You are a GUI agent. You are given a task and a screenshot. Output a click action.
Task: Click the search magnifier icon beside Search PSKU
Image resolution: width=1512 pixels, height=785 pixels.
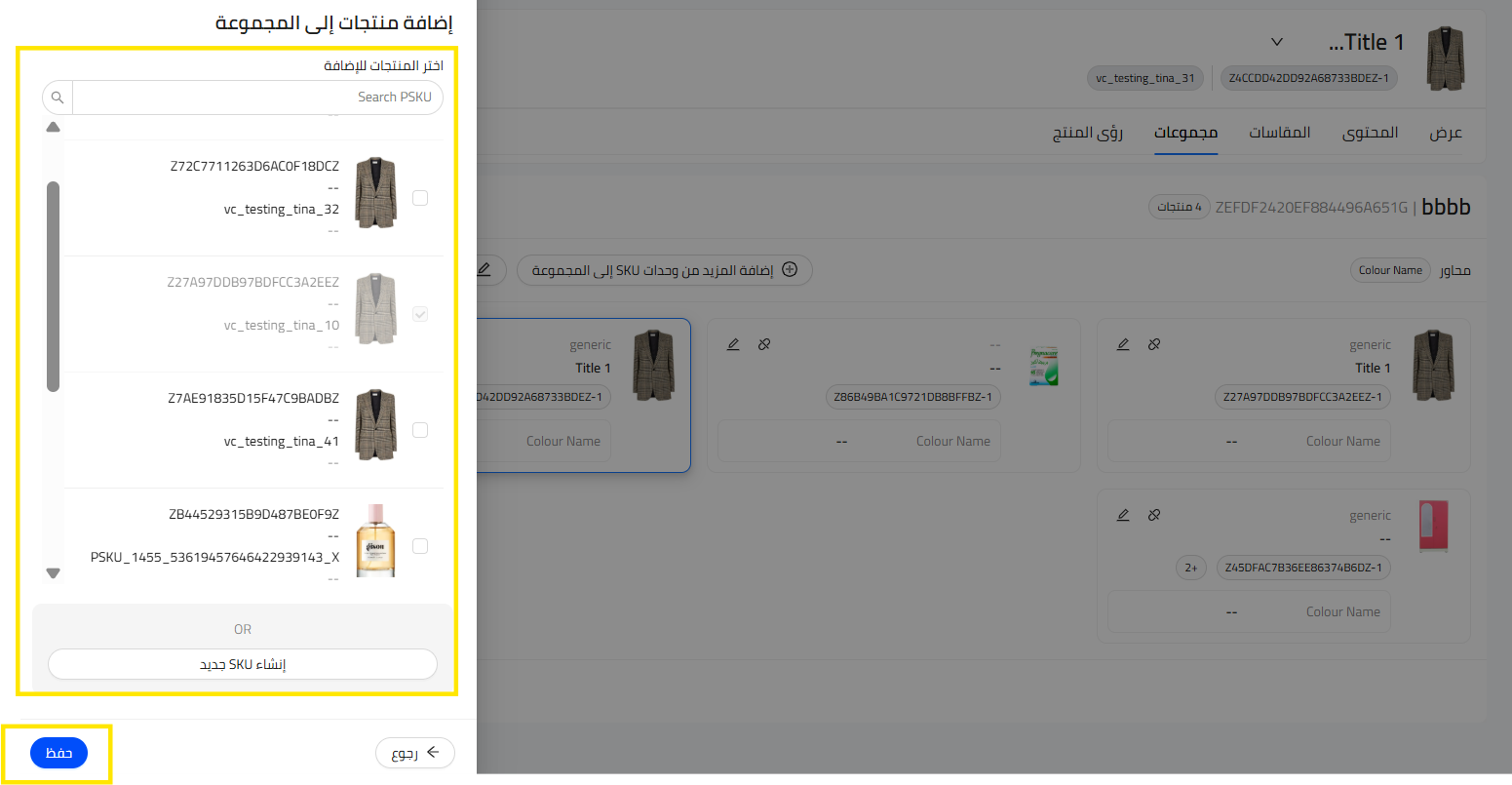(58, 98)
